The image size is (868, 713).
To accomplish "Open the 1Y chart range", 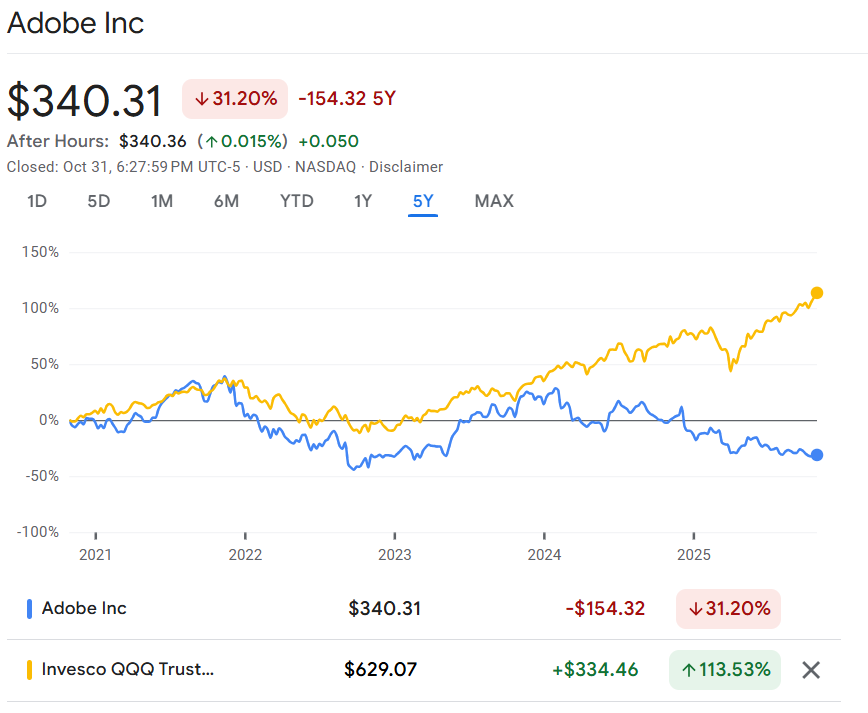I will (363, 201).
